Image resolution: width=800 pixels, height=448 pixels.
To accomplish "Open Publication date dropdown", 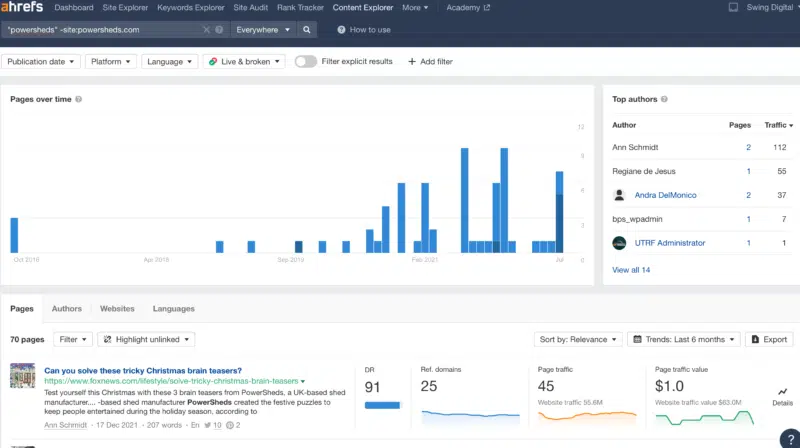I will 40,61.
